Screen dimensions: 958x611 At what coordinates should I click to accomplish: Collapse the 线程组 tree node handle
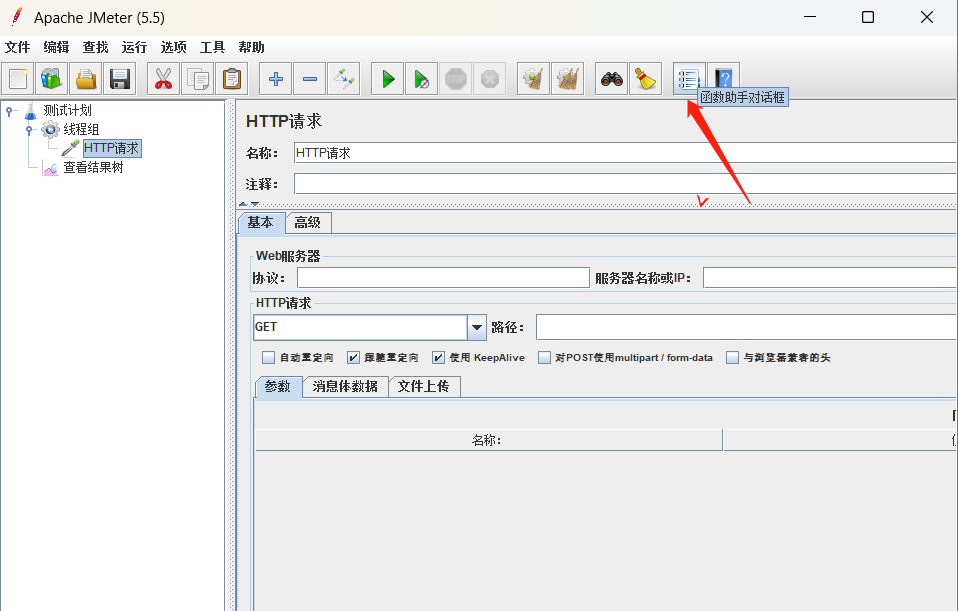[x=29, y=130]
